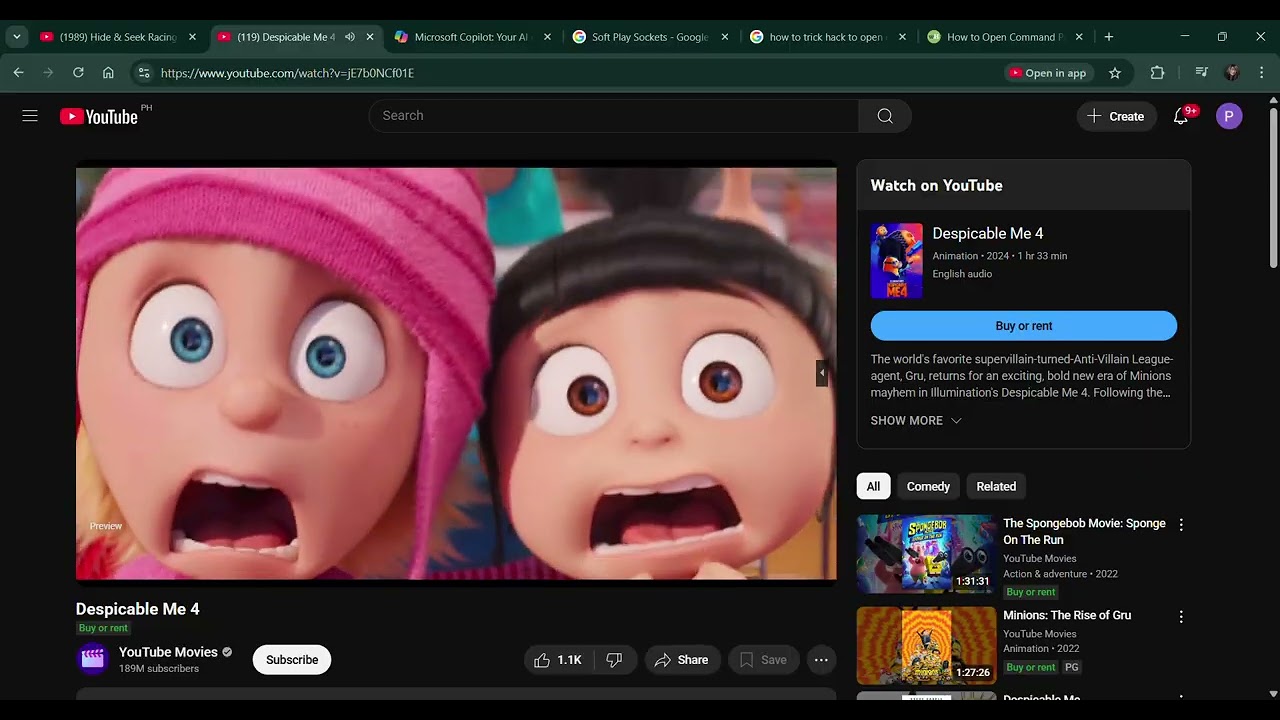Subscribe to YouTube Movies channel
The width and height of the screenshot is (1280, 720).
[x=292, y=660]
